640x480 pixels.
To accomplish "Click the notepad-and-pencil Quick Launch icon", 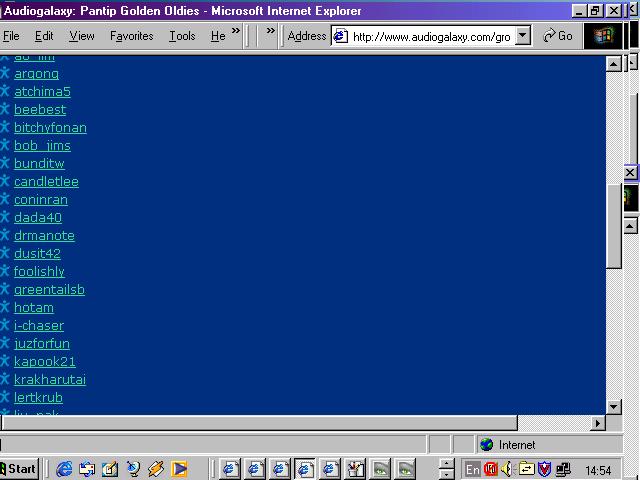I will [110, 469].
